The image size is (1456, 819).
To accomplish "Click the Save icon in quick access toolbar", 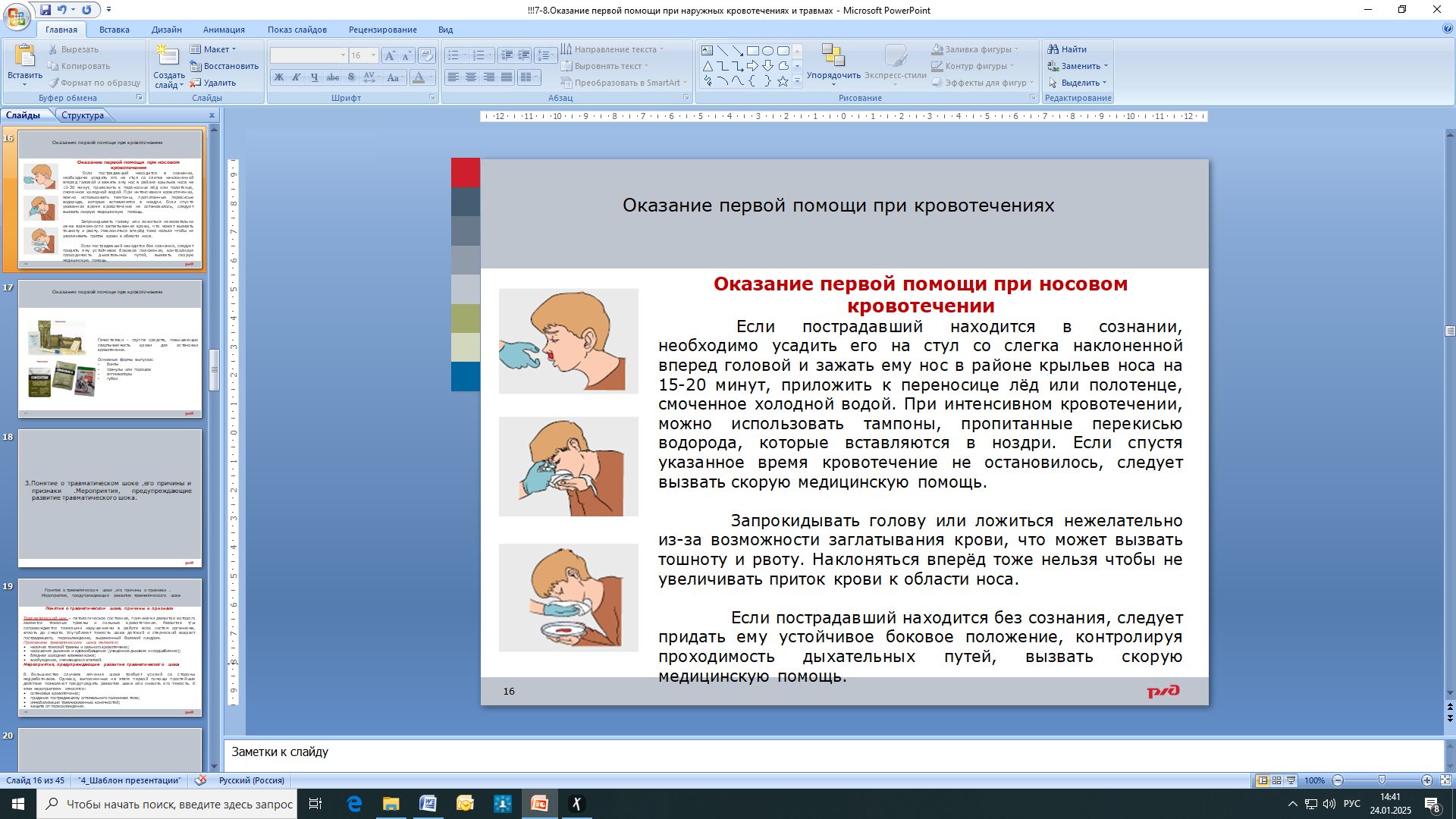I will click(45, 10).
